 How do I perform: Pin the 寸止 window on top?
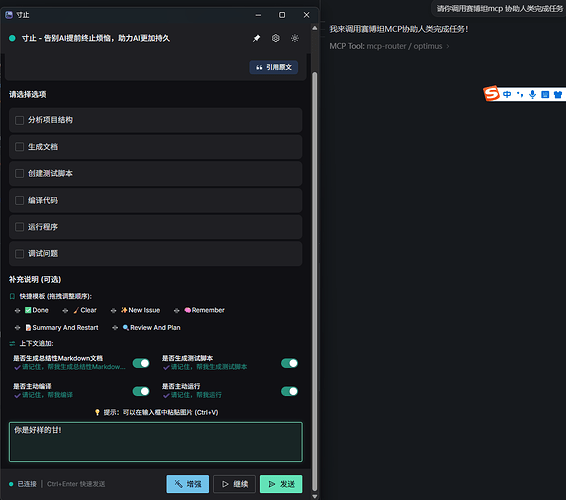click(256, 38)
